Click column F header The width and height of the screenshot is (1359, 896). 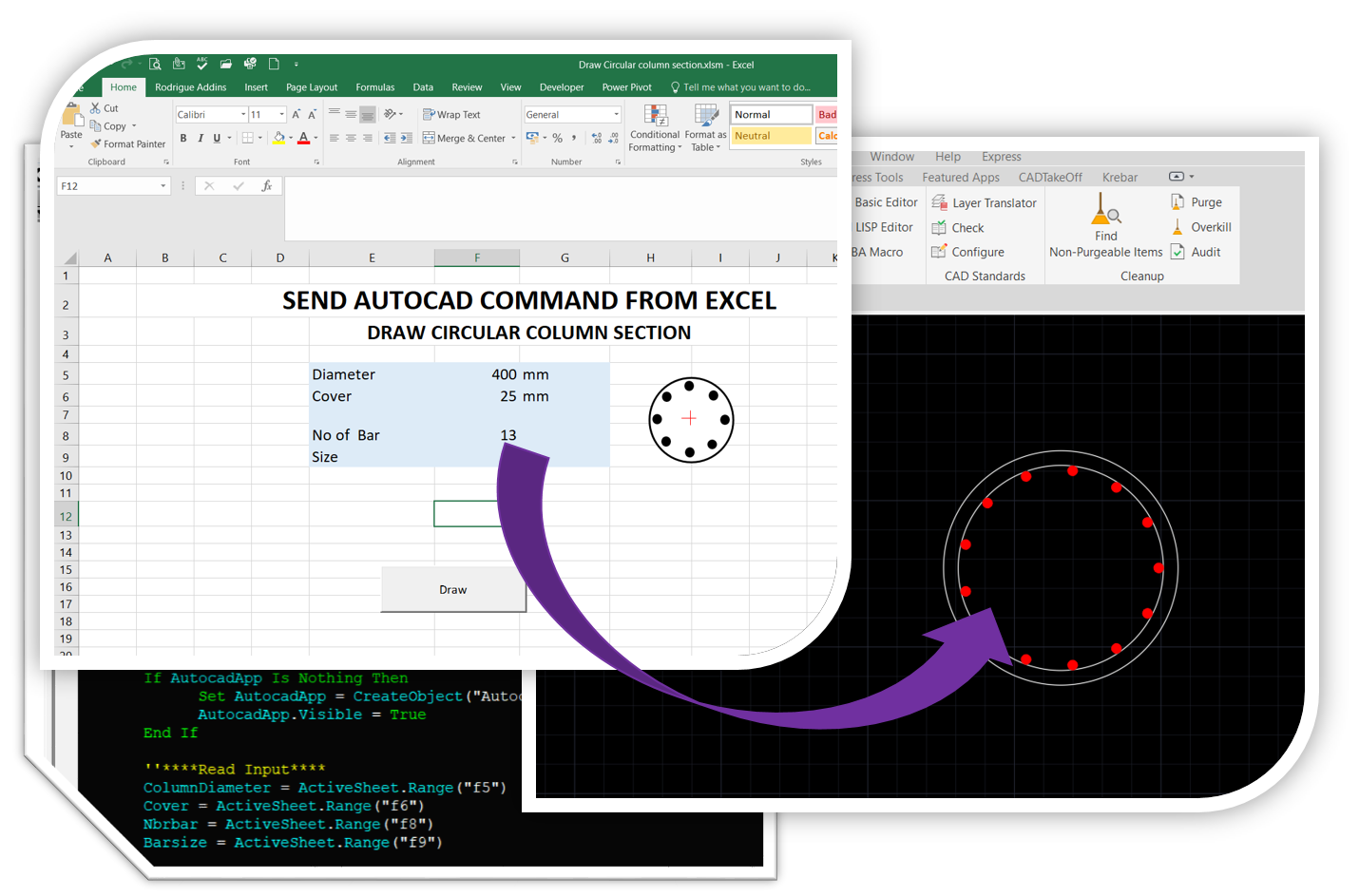(x=477, y=257)
